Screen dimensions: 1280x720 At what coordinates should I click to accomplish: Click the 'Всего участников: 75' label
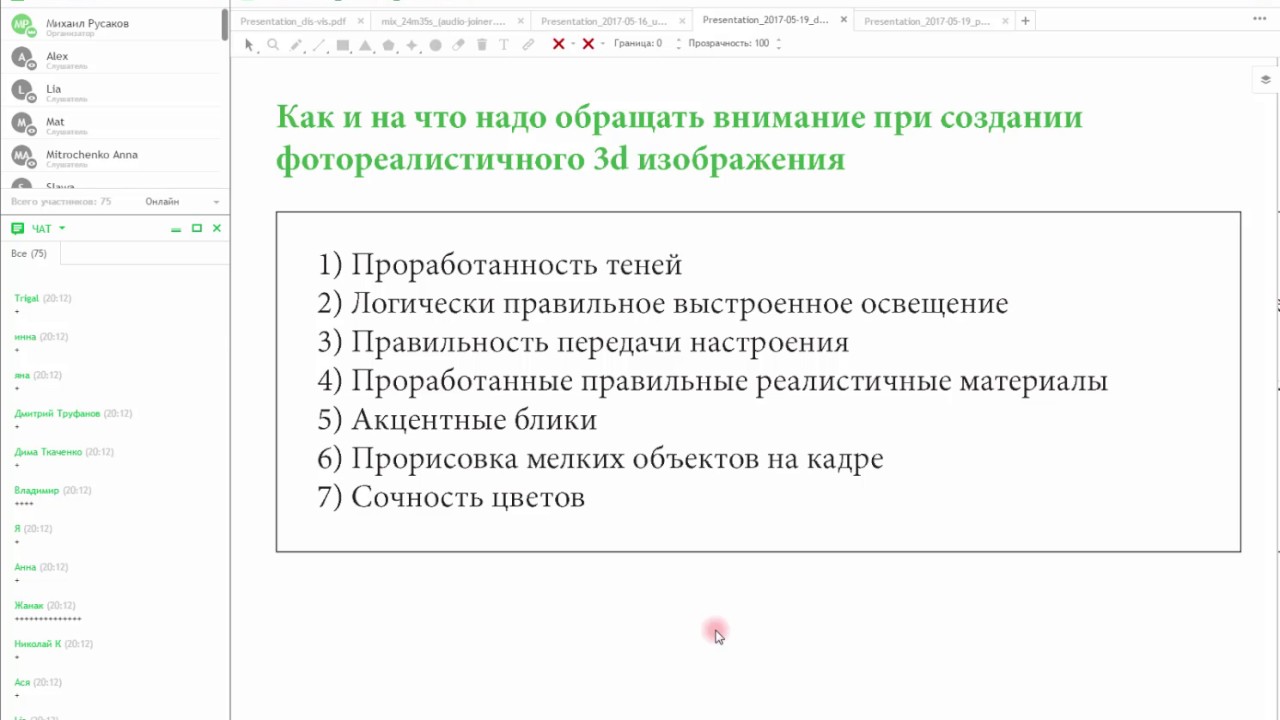(x=61, y=202)
